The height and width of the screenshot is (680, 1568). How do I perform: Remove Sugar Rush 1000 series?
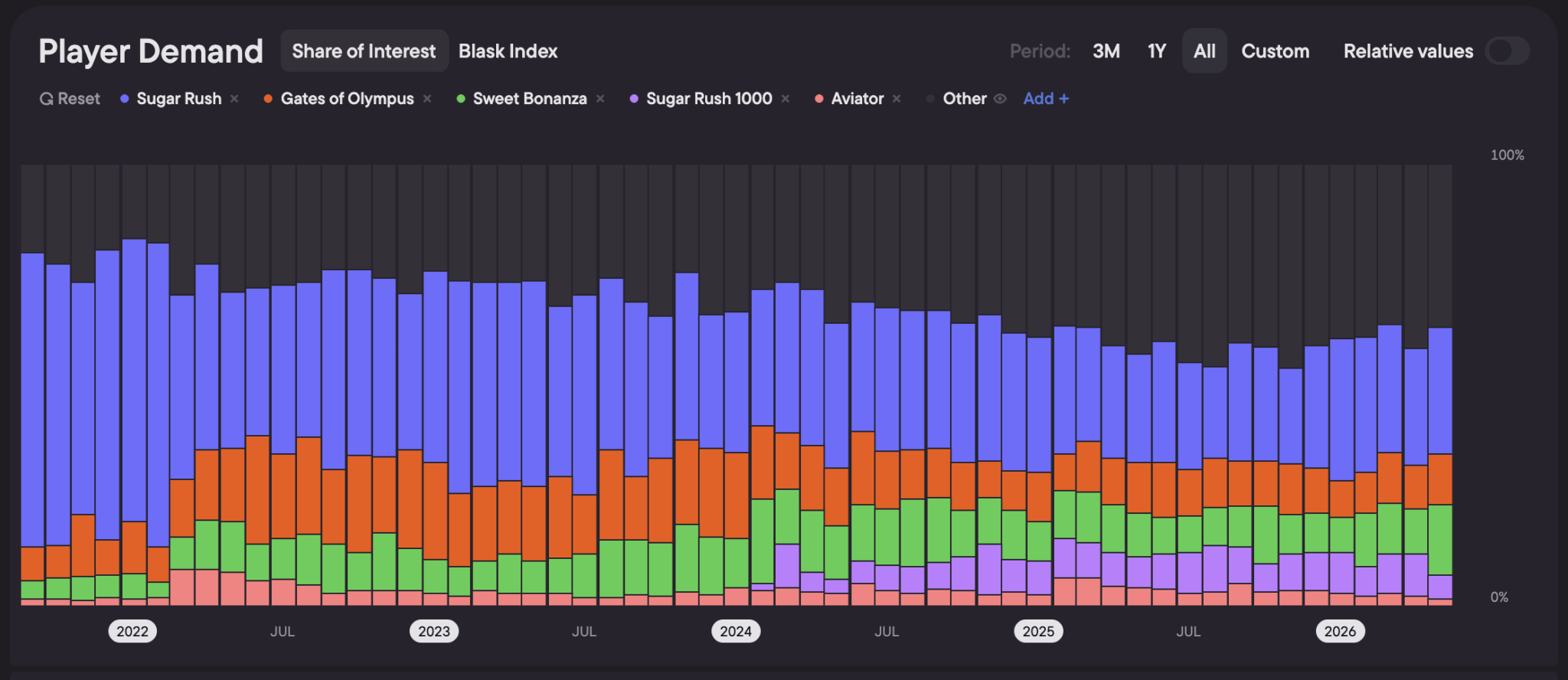[786, 99]
